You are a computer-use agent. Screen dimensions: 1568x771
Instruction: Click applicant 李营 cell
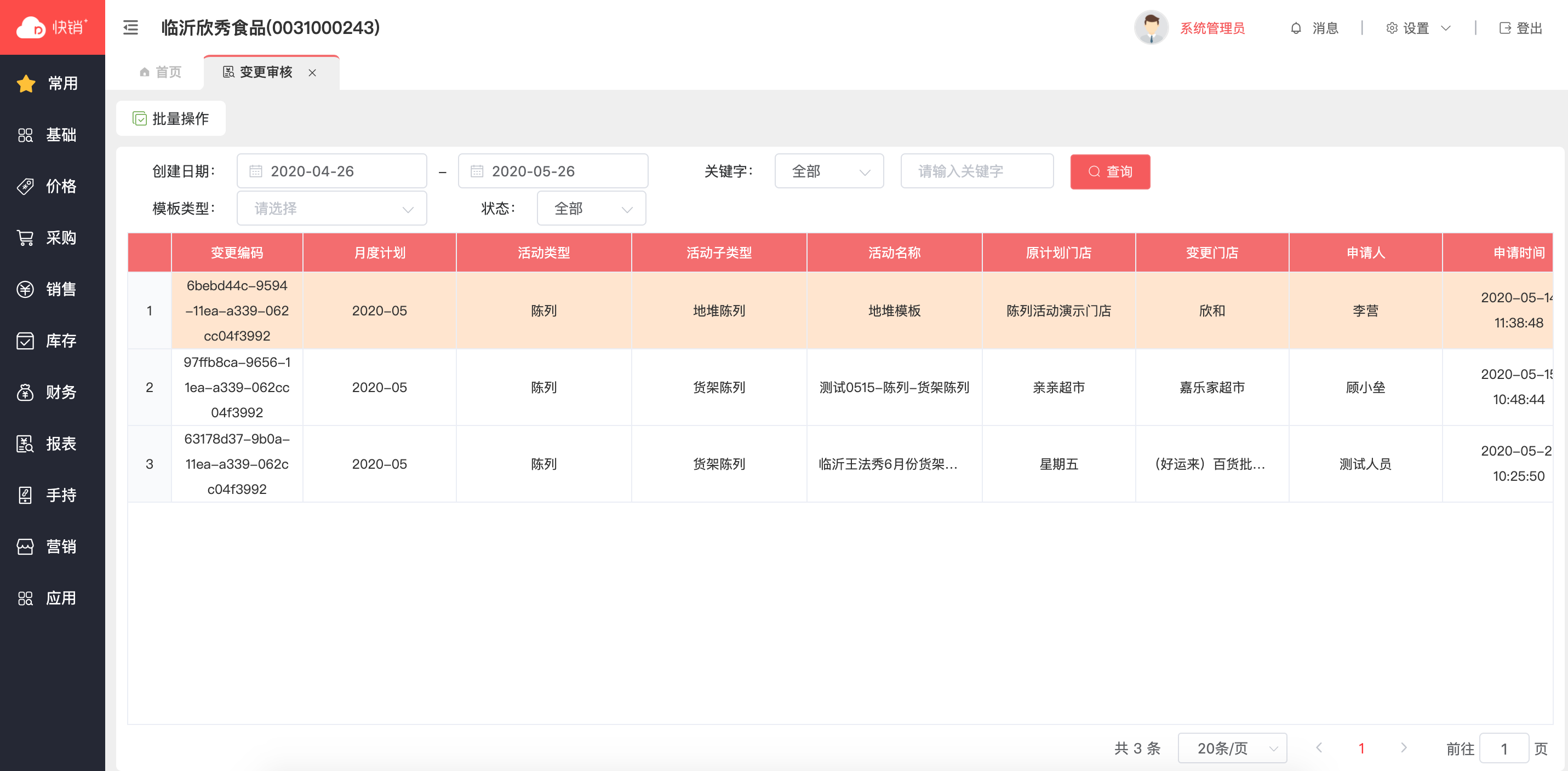[1365, 310]
